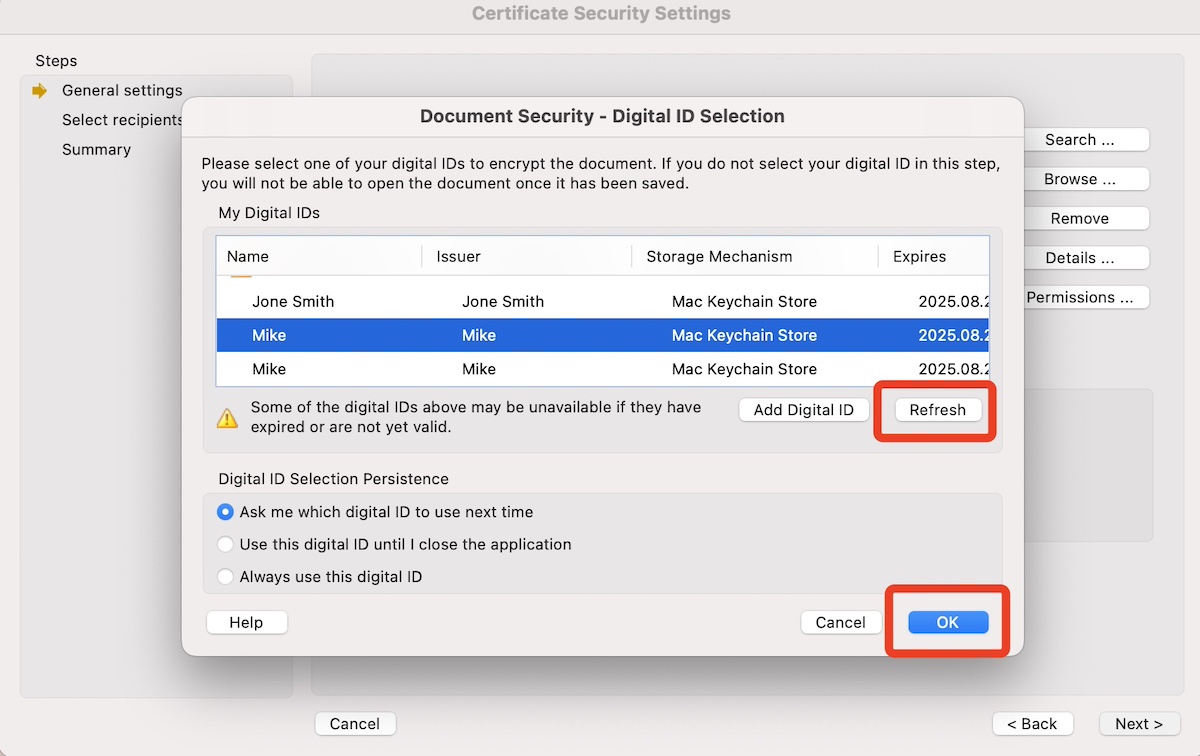The width and height of the screenshot is (1200, 756).
Task: Click the Select recipients step
Action: coord(121,119)
